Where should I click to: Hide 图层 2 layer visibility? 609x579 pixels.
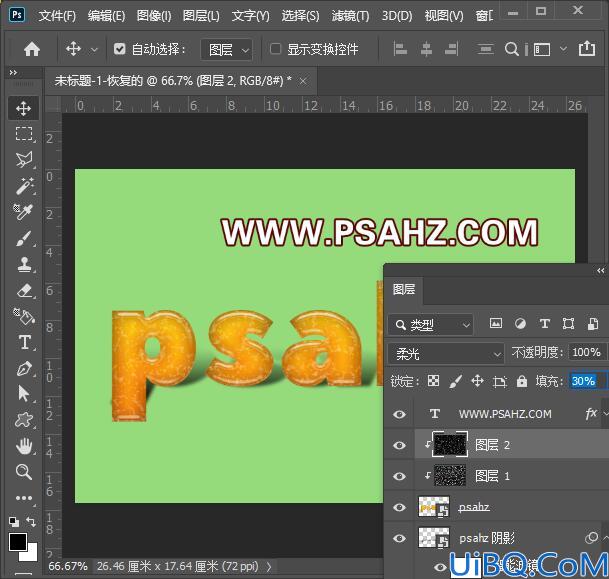[399, 445]
